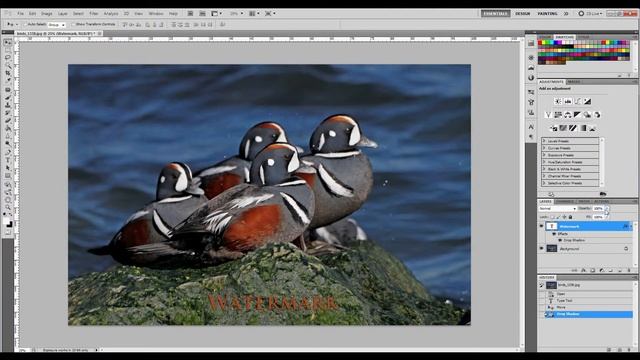The width and height of the screenshot is (640, 360).
Task: Toggle lock transparent pixels
Action: click(x=552, y=217)
